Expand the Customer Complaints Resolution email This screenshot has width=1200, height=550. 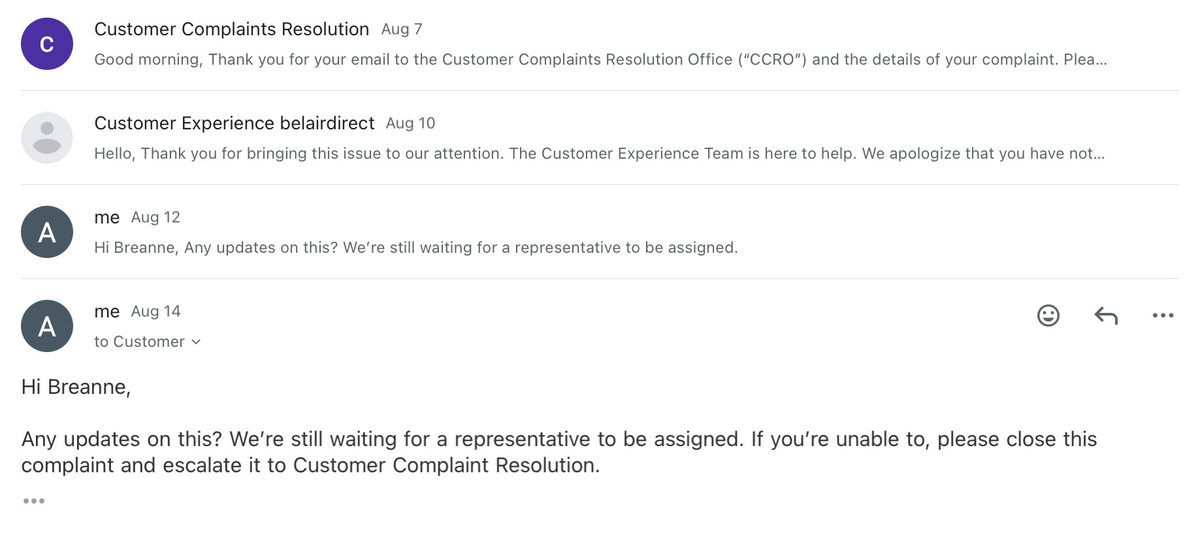coord(600,45)
